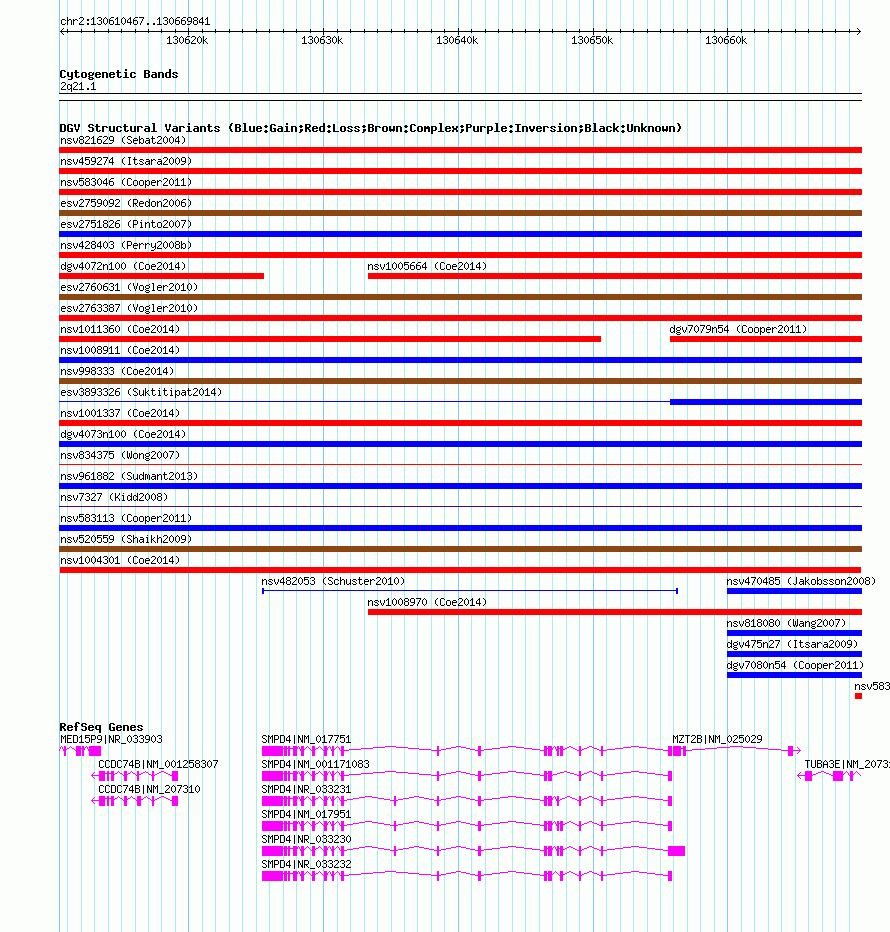Open variant nsv520559 (Shaikh2009)
Image resolution: width=890 pixels, height=932 pixels.
(x=461, y=549)
